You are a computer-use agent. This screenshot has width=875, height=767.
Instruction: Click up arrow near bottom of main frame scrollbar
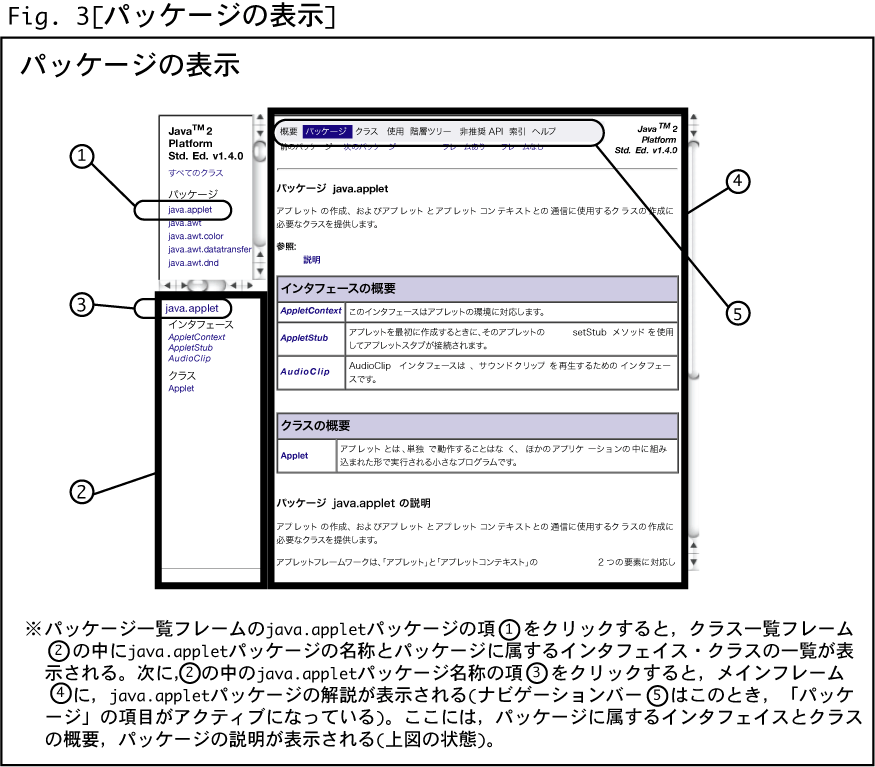tap(694, 546)
